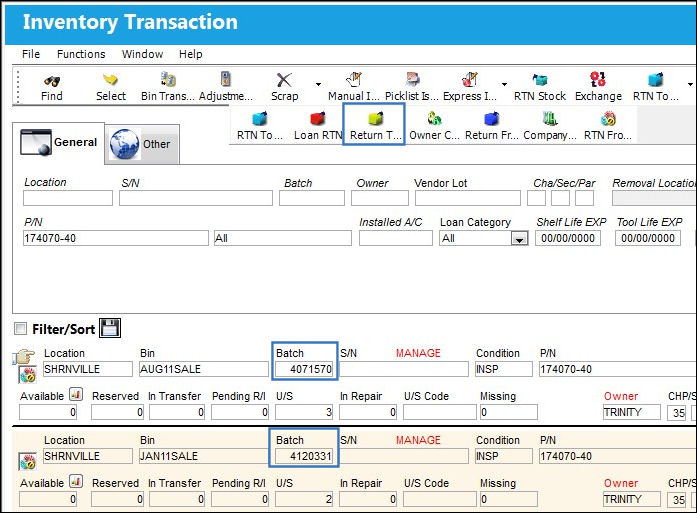Switch to the Other tab

[x=142, y=144]
